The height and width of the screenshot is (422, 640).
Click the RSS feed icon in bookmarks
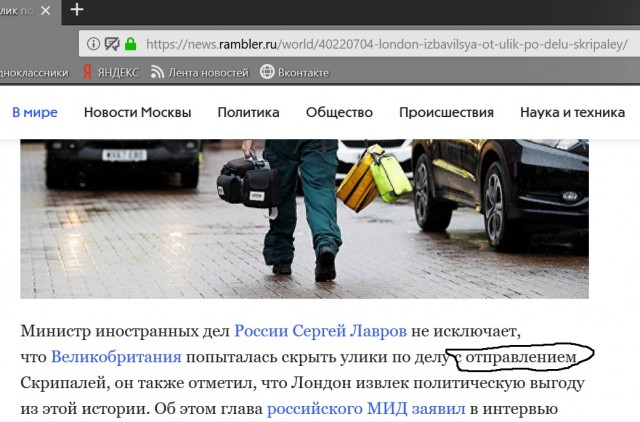(157, 72)
